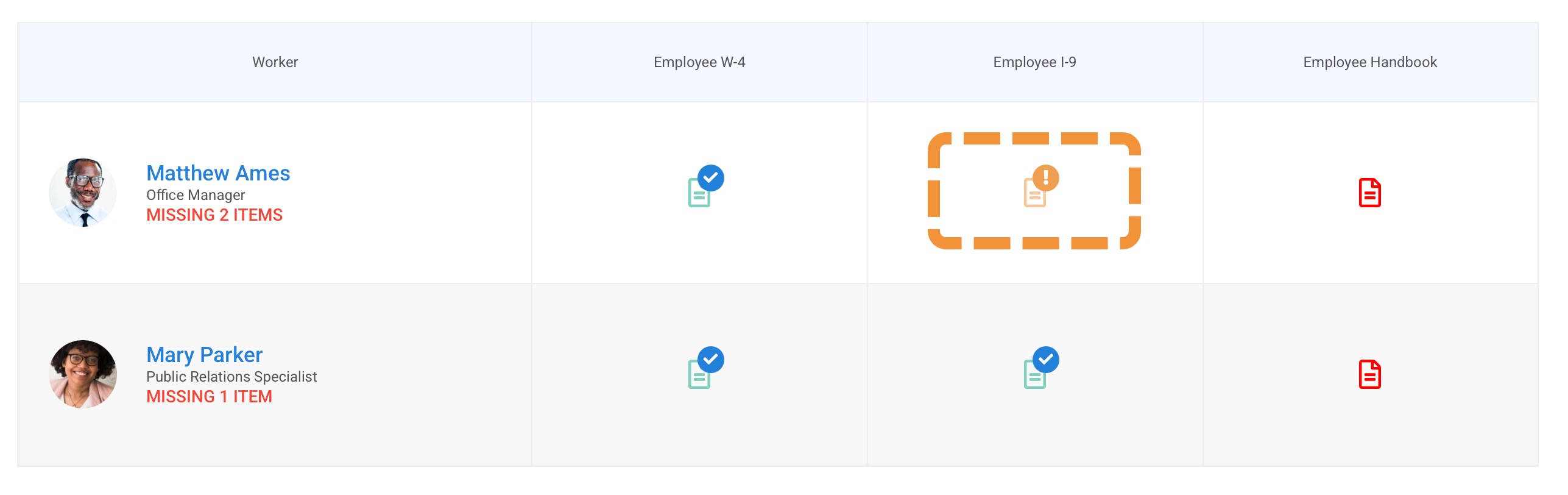The width and height of the screenshot is (1568, 495).
Task: Click the warning badge on Matthew's I-9
Action: pyautogui.click(x=1045, y=178)
